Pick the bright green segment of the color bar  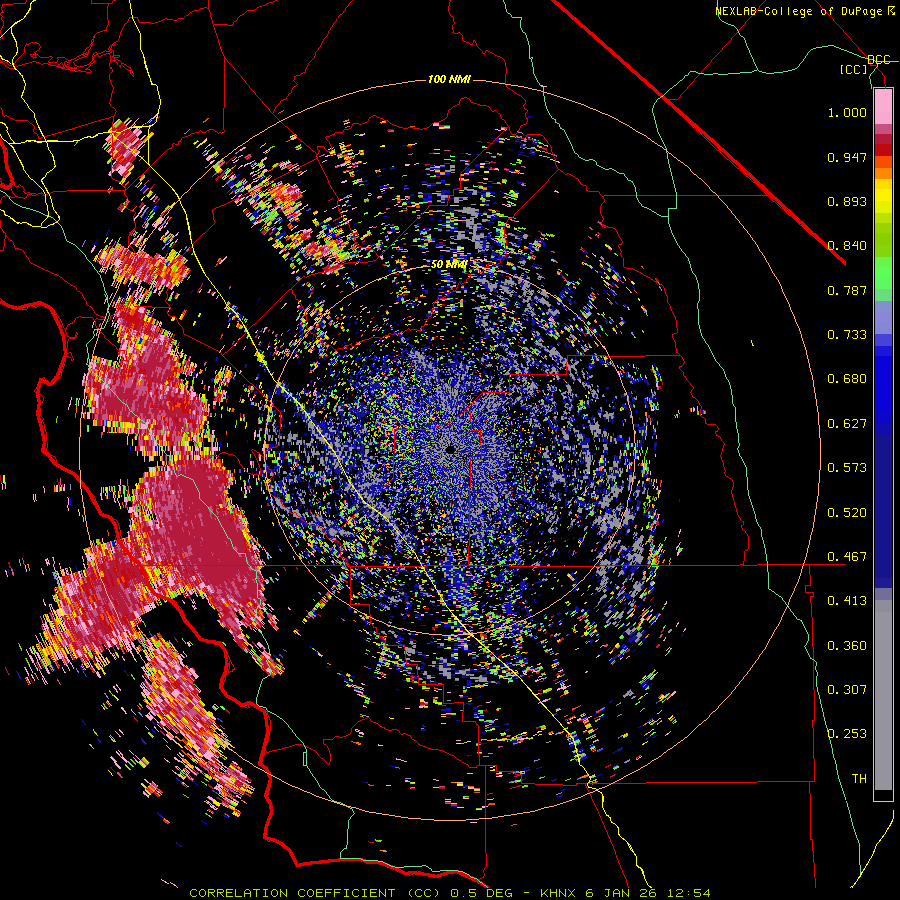(883, 273)
